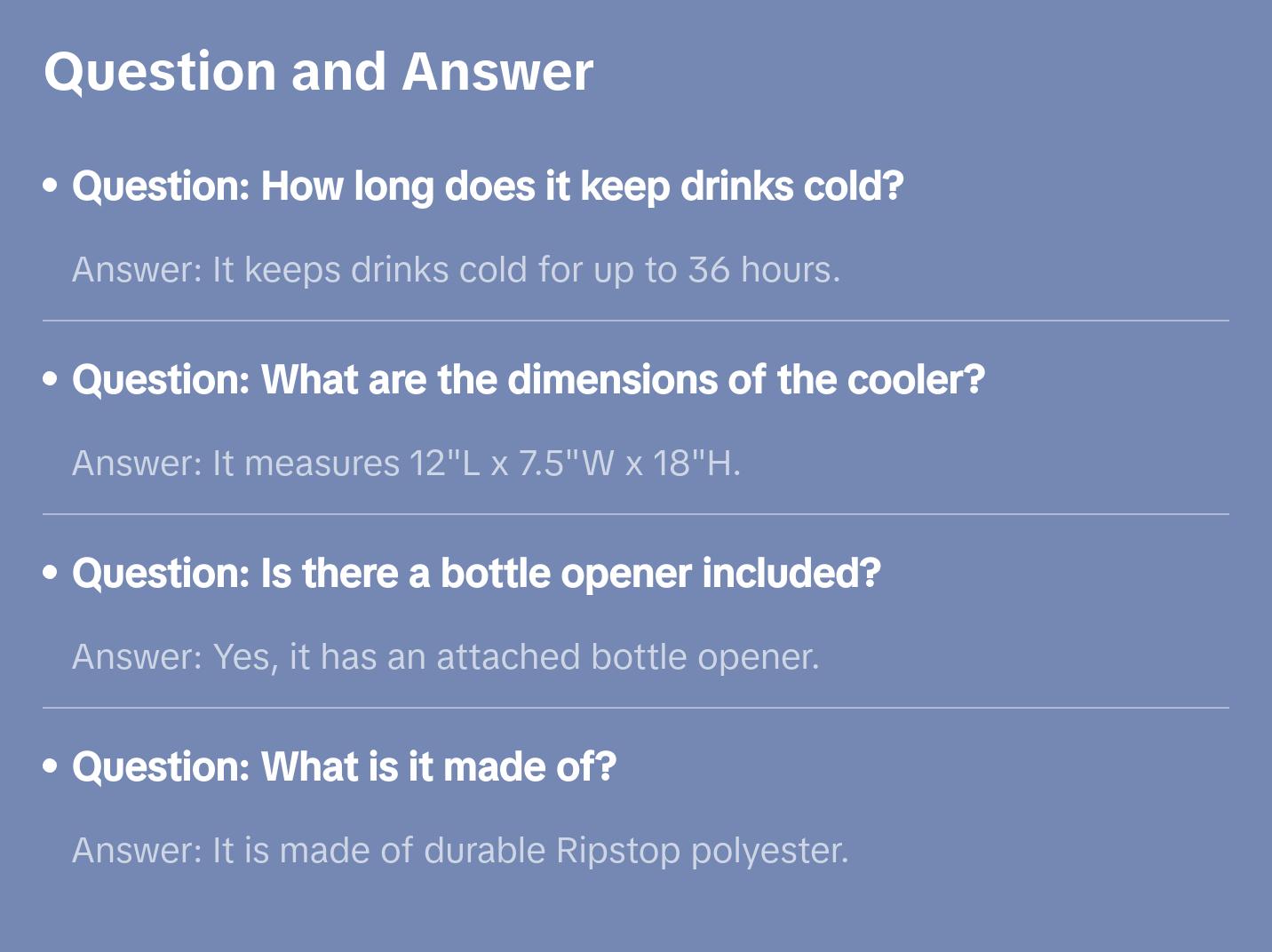Click the answer mentioning 36 hours
Image resolution: width=1272 pixels, height=952 pixels.
tap(456, 270)
